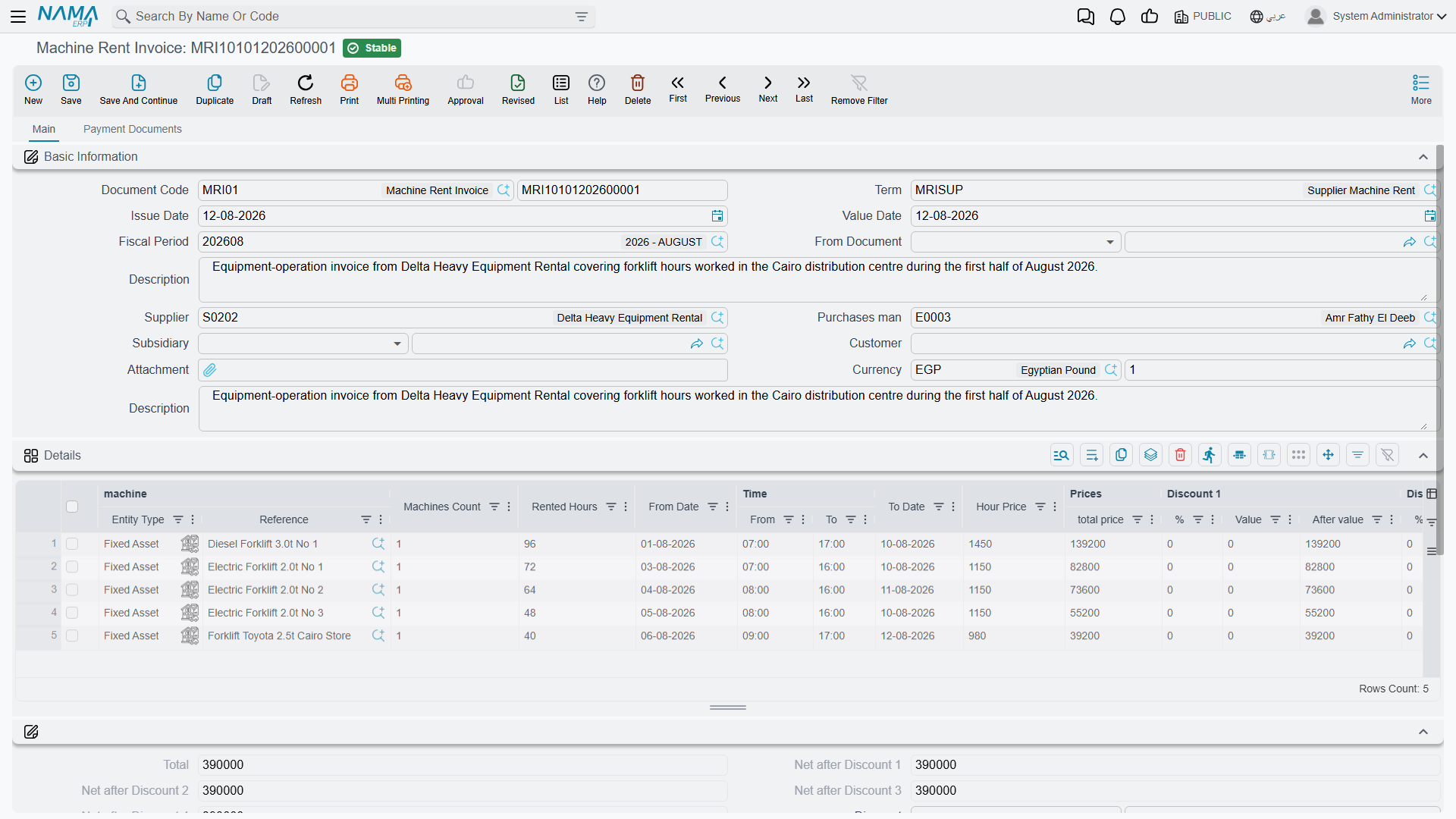Viewport: 1456px width, 819px height.
Task: Open the chat messages icon
Action: click(x=1085, y=16)
